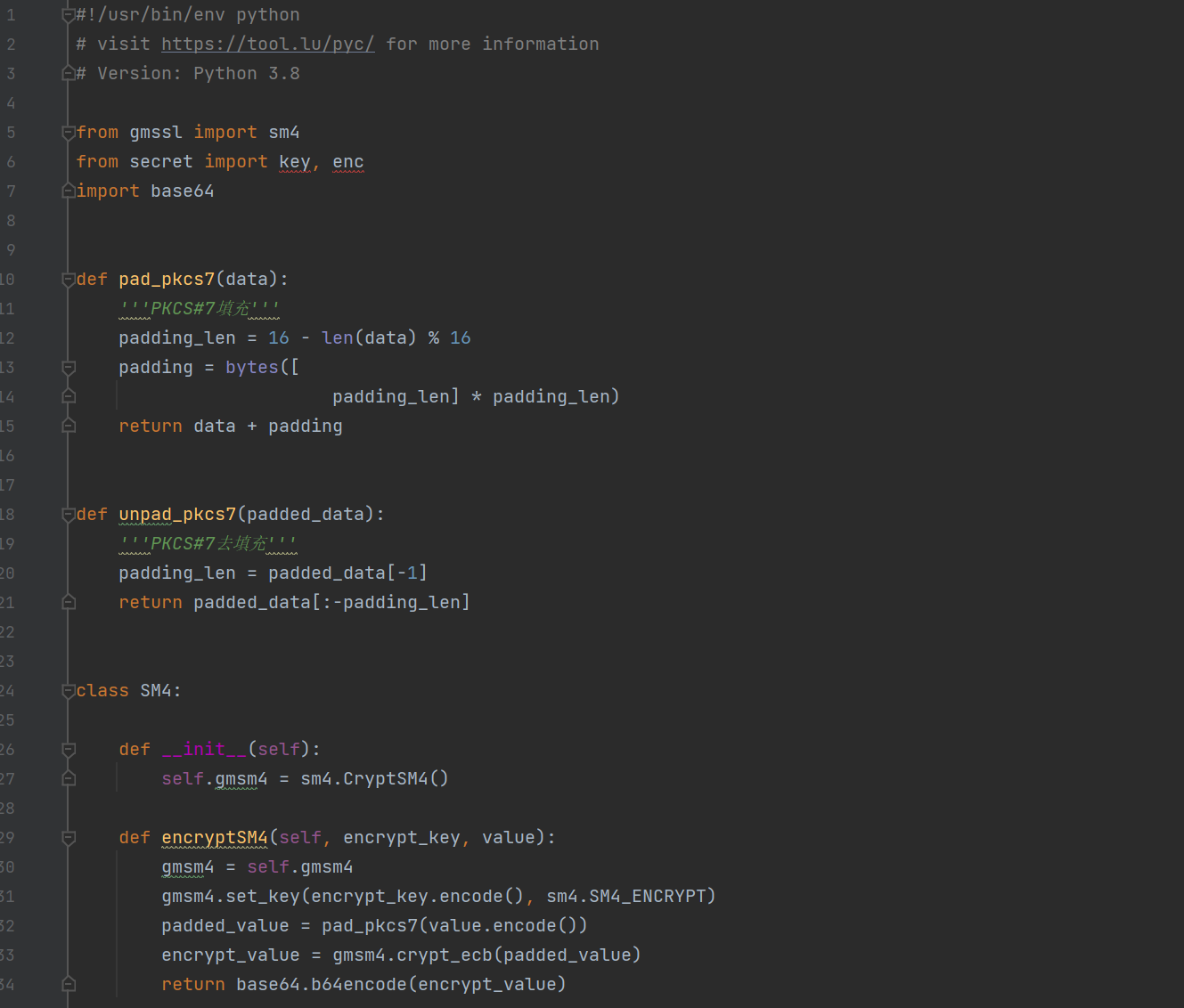This screenshot has height=1008, width=1184.
Task: Click 'CryptSM4' in the __init__ body
Action: pos(385,779)
